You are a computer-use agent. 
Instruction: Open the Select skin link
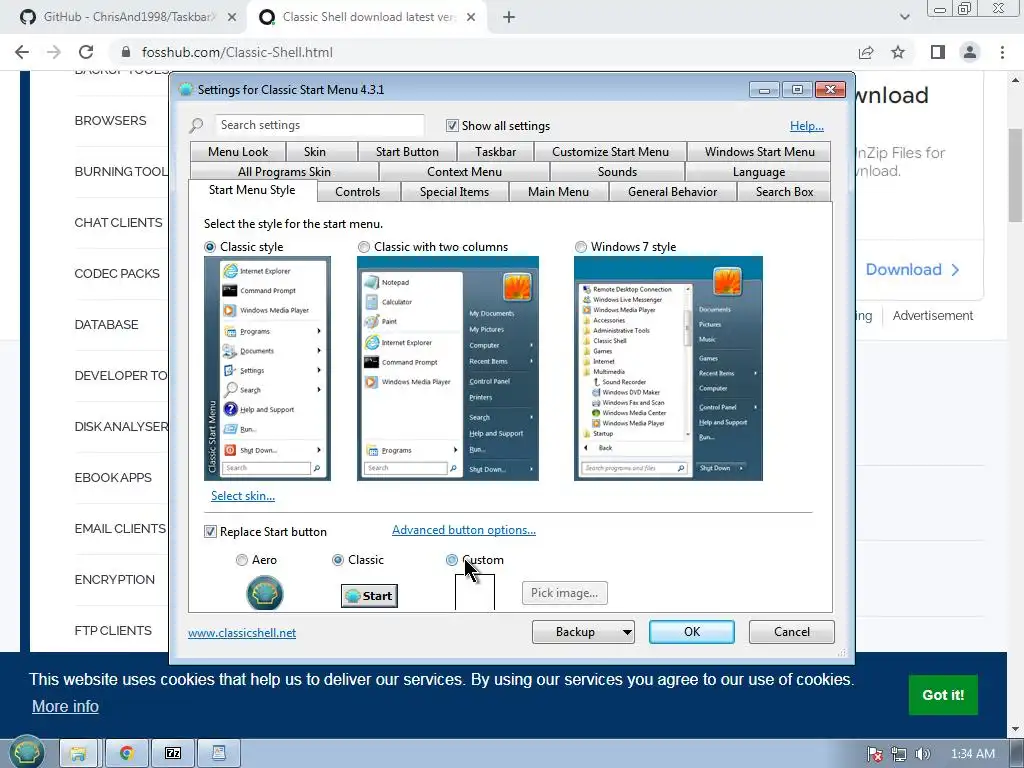click(243, 496)
